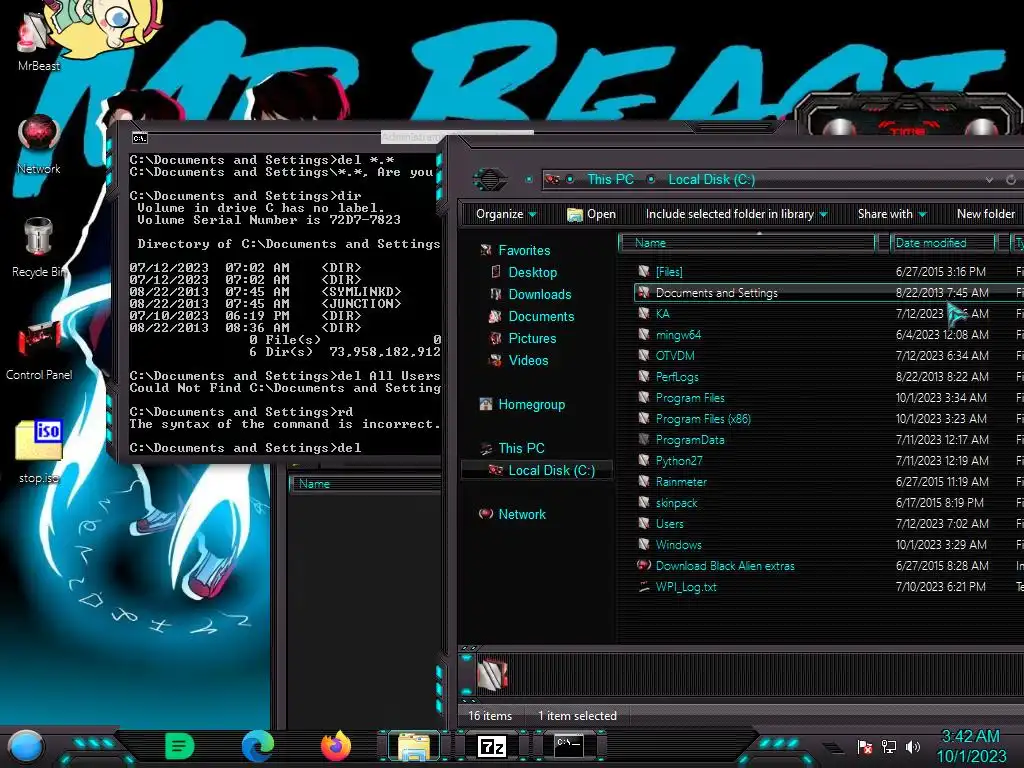Image resolution: width=1024 pixels, height=768 pixels.
Task: Click the Command Prompt title bar icon
Action: pos(140,138)
